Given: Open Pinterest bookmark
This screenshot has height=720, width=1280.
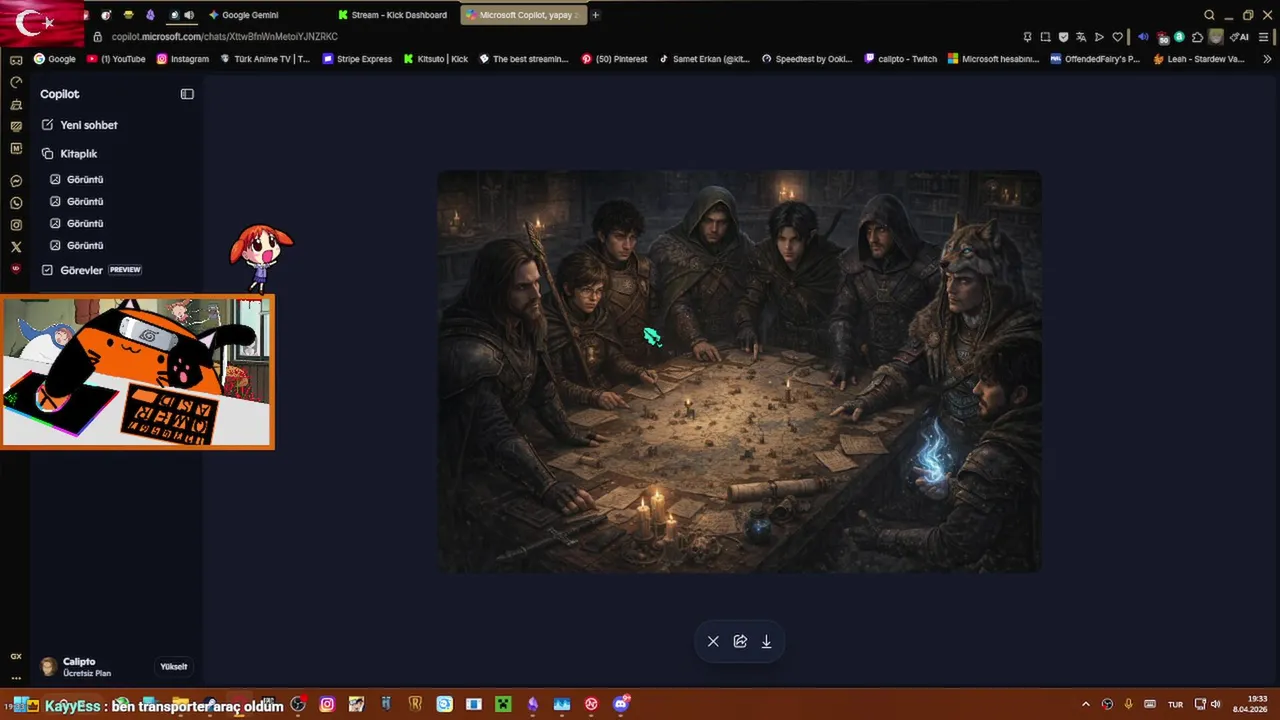Looking at the screenshot, I should [x=614, y=59].
